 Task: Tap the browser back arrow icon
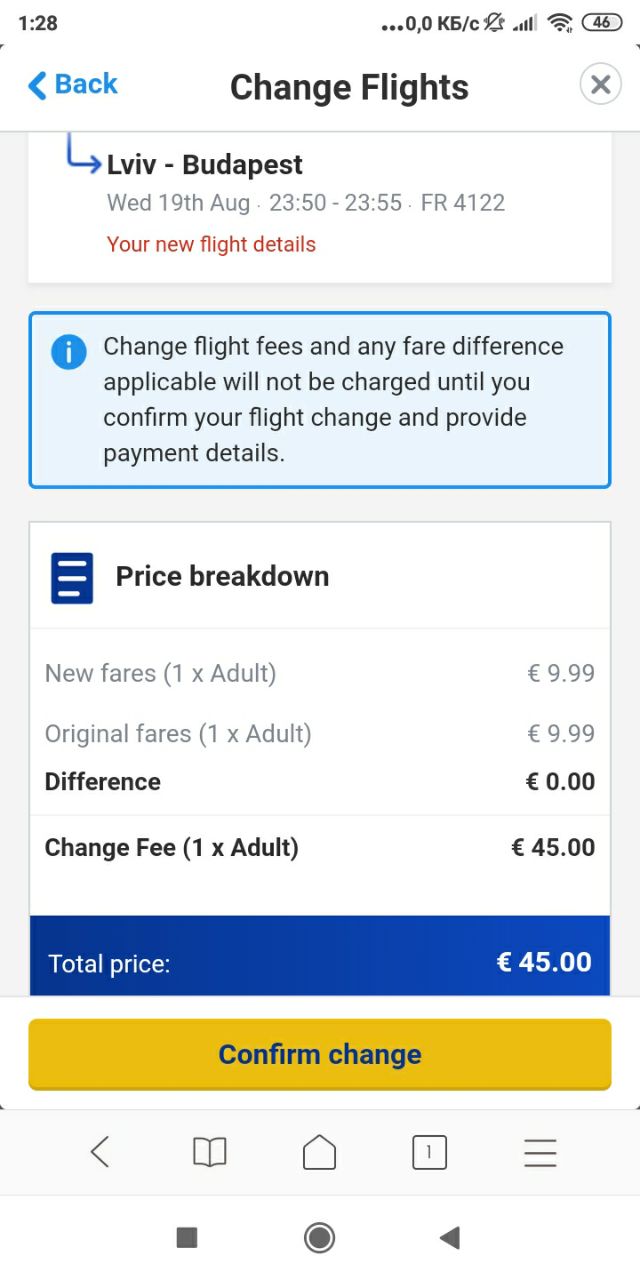(100, 1152)
